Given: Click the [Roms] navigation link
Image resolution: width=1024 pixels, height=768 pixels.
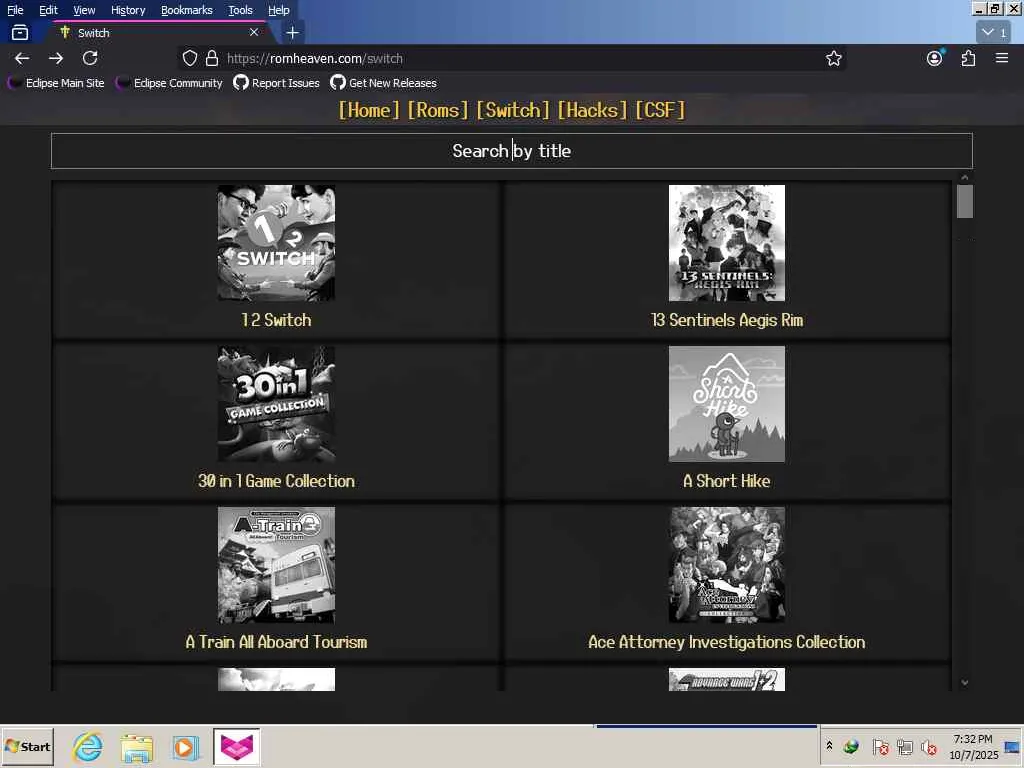Looking at the screenshot, I should pos(438,110).
